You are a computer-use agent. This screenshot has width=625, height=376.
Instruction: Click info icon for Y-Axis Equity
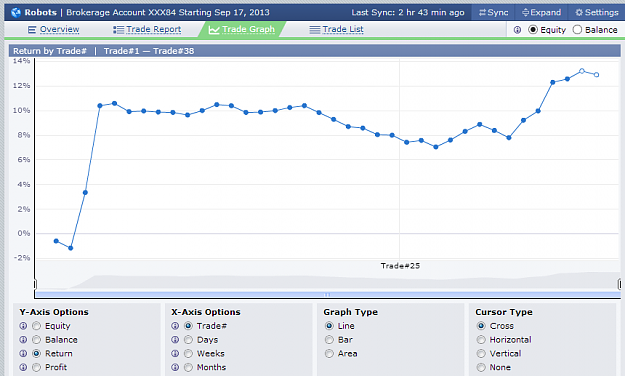pyautogui.click(x=23, y=326)
